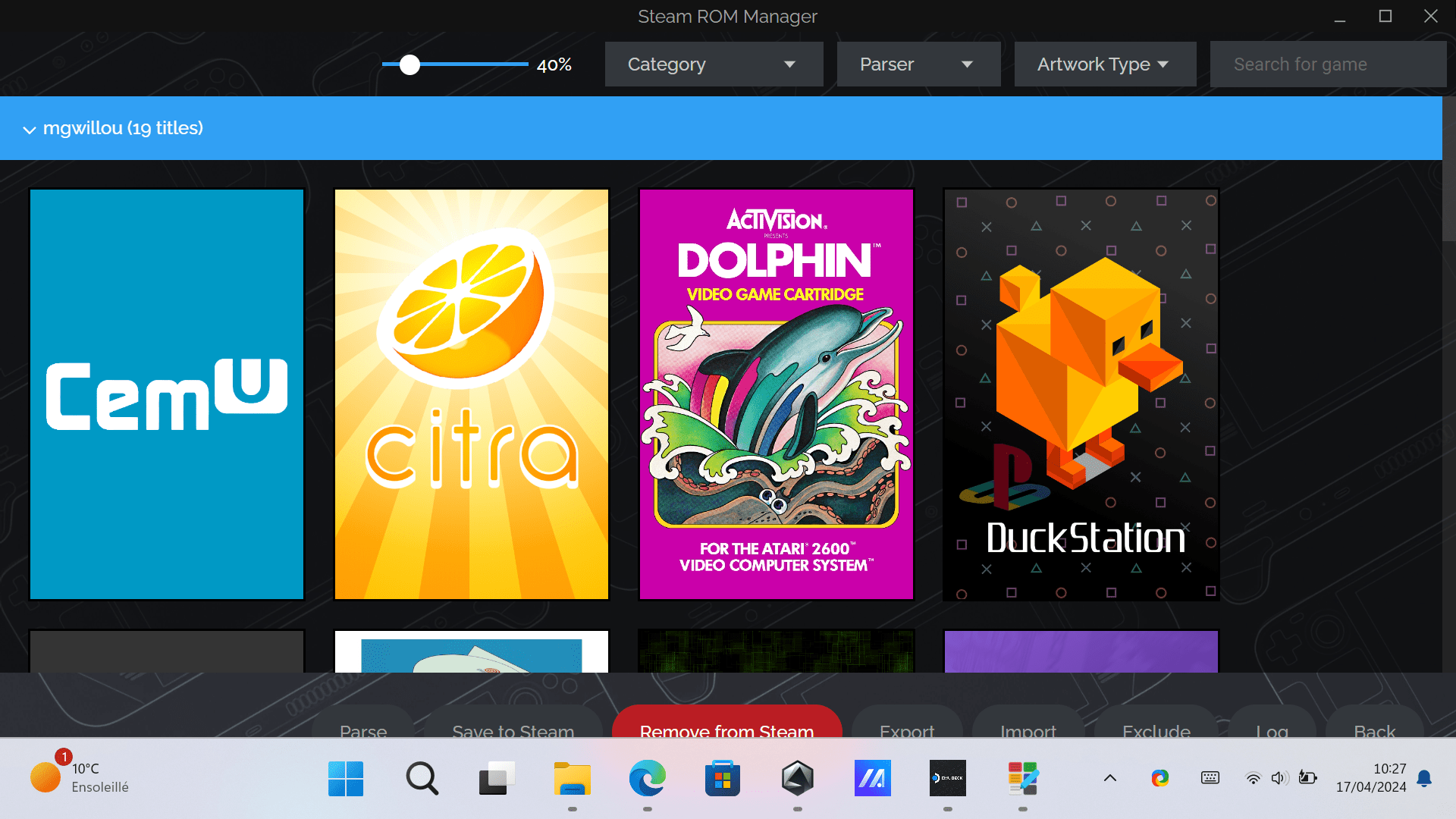Viewport: 1456px width, 819px height.
Task: Open the blue striped app icon on taskbar
Action: [872, 778]
